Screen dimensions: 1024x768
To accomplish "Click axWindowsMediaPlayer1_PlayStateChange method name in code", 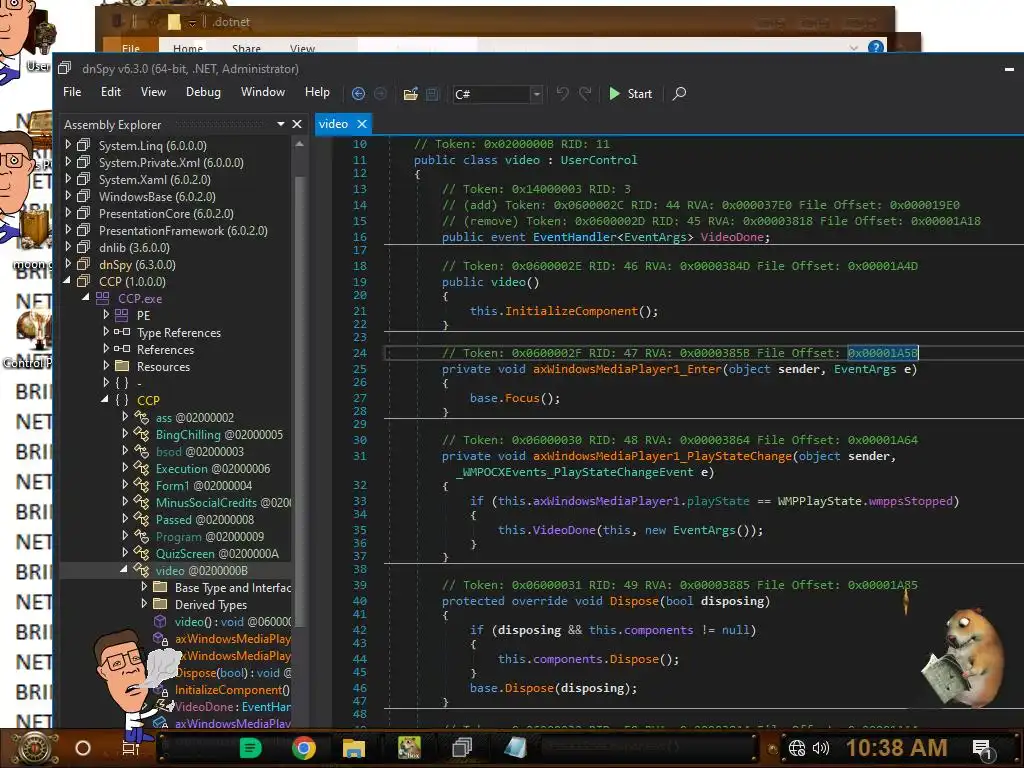I will coord(662,456).
